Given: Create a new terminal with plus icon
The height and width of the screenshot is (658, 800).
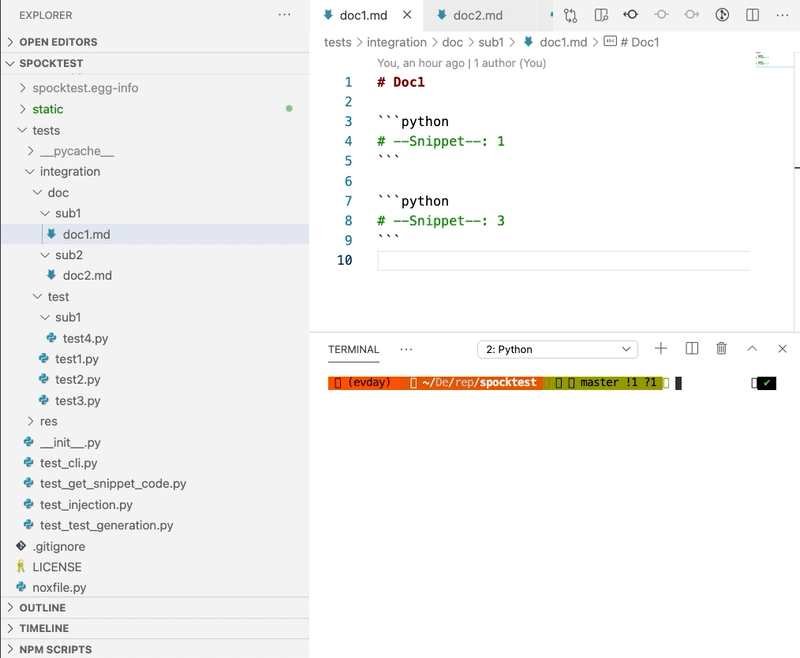Looking at the screenshot, I should 661,348.
